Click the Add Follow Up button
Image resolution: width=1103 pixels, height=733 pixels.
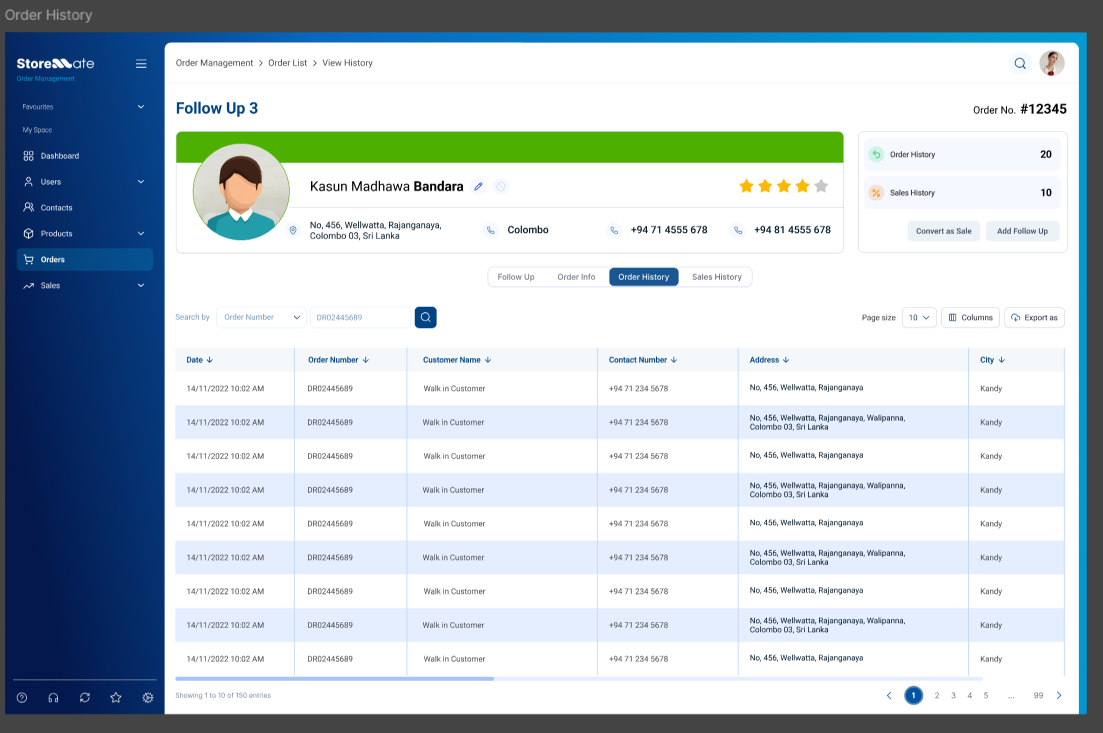pyautogui.click(x=1022, y=231)
